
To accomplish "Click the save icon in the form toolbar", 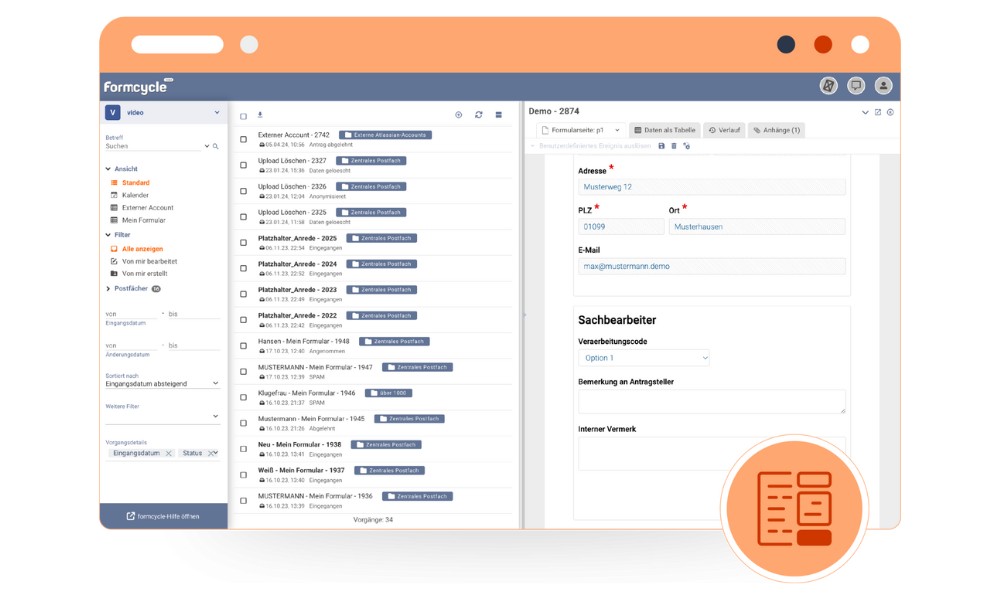I will 661,146.
